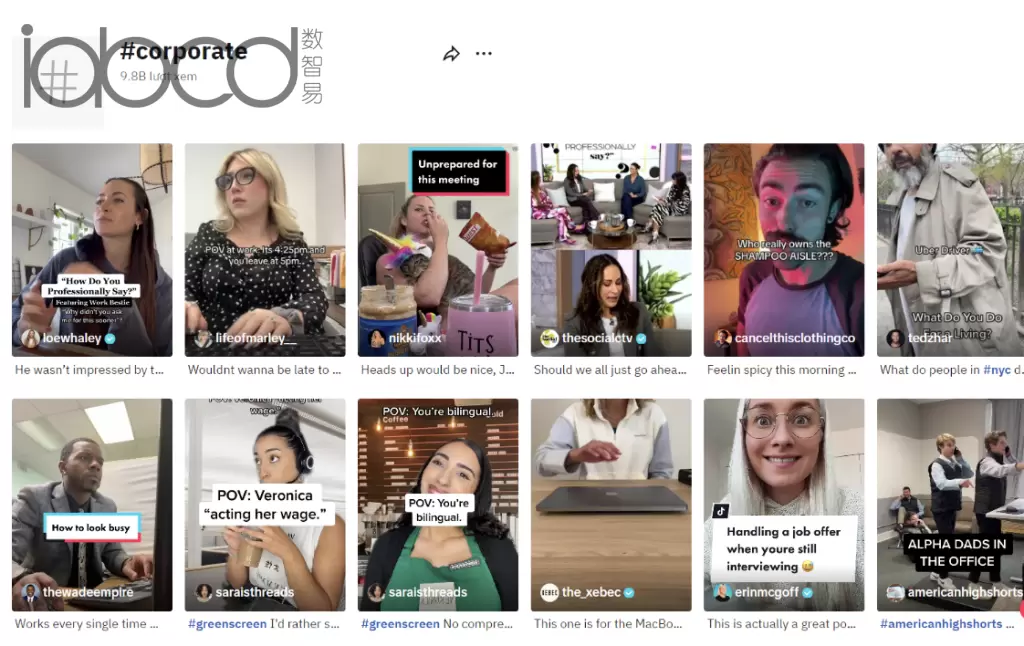
Task: Play the "POV: You're bilingual" video
Action: tap(438, 505)
